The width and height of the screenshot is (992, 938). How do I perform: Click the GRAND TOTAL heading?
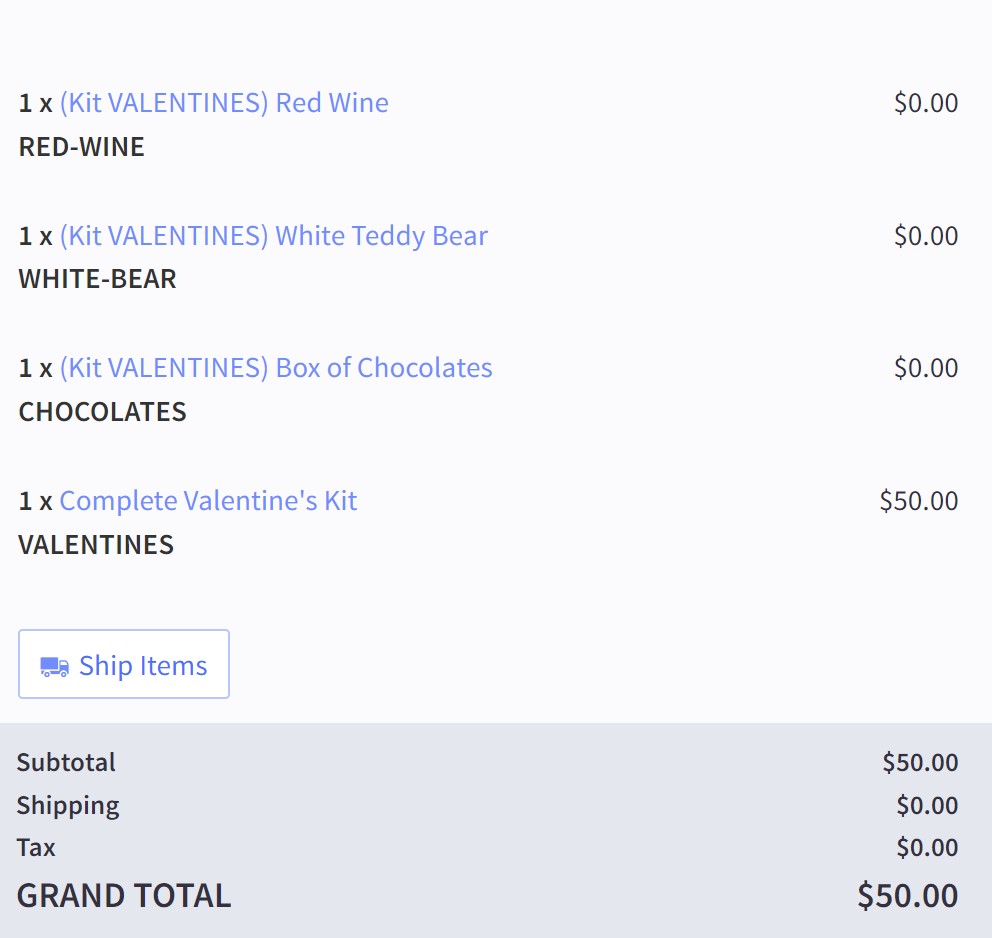[x=124, y=895]
